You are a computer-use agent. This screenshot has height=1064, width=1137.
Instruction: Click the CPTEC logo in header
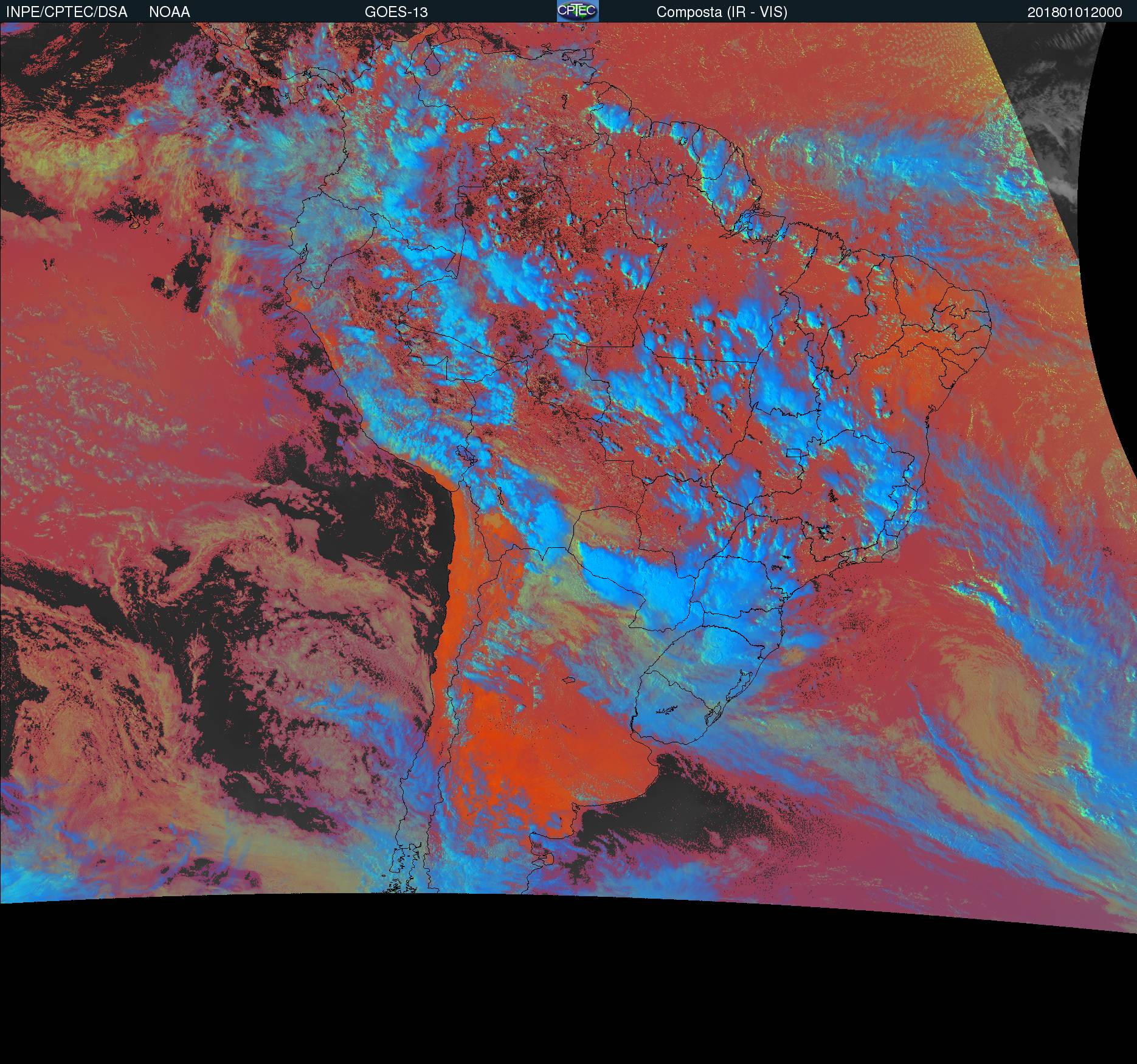click(x=578, y=11)
